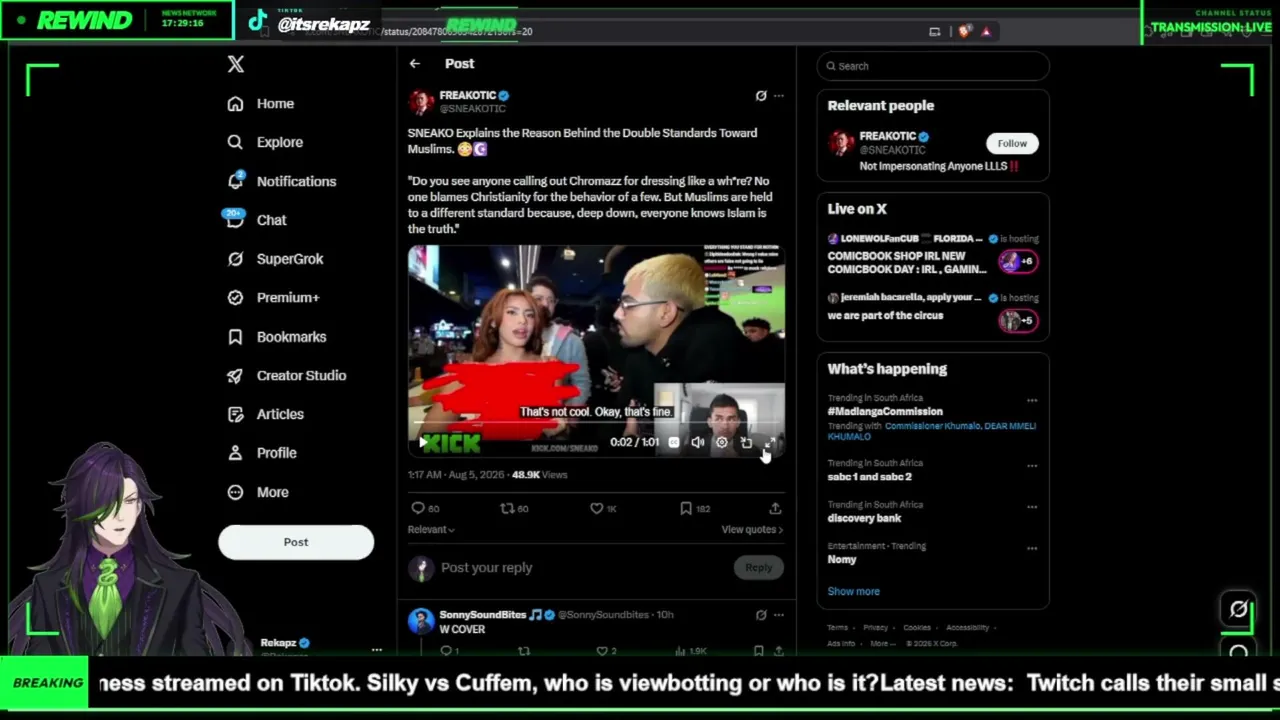Expand the Relevant replies sort dropdown
This screenshot has width=1280, height=720.
pyautogui.click(x=431, y=530)
